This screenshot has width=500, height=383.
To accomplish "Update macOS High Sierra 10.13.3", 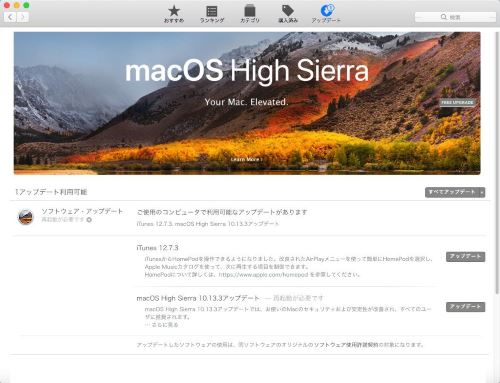I will click(465, 307).
